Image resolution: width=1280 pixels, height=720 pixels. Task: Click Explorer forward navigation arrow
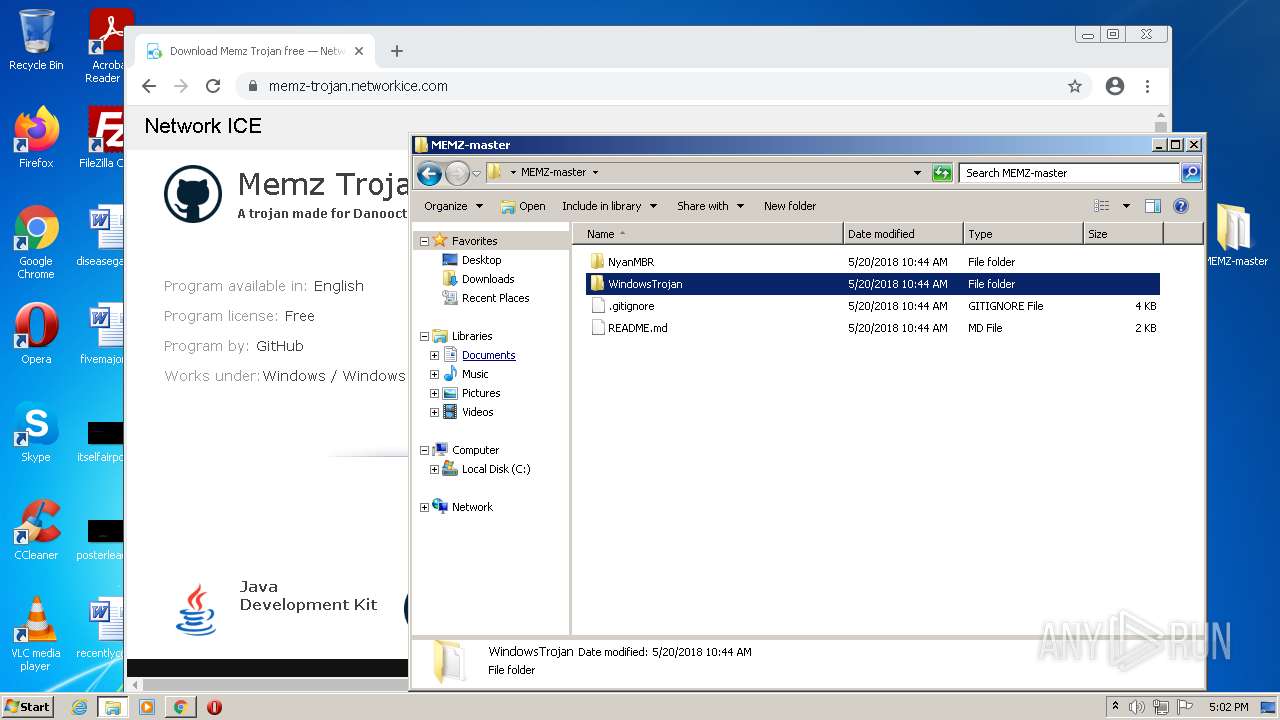tap(457, 173)
